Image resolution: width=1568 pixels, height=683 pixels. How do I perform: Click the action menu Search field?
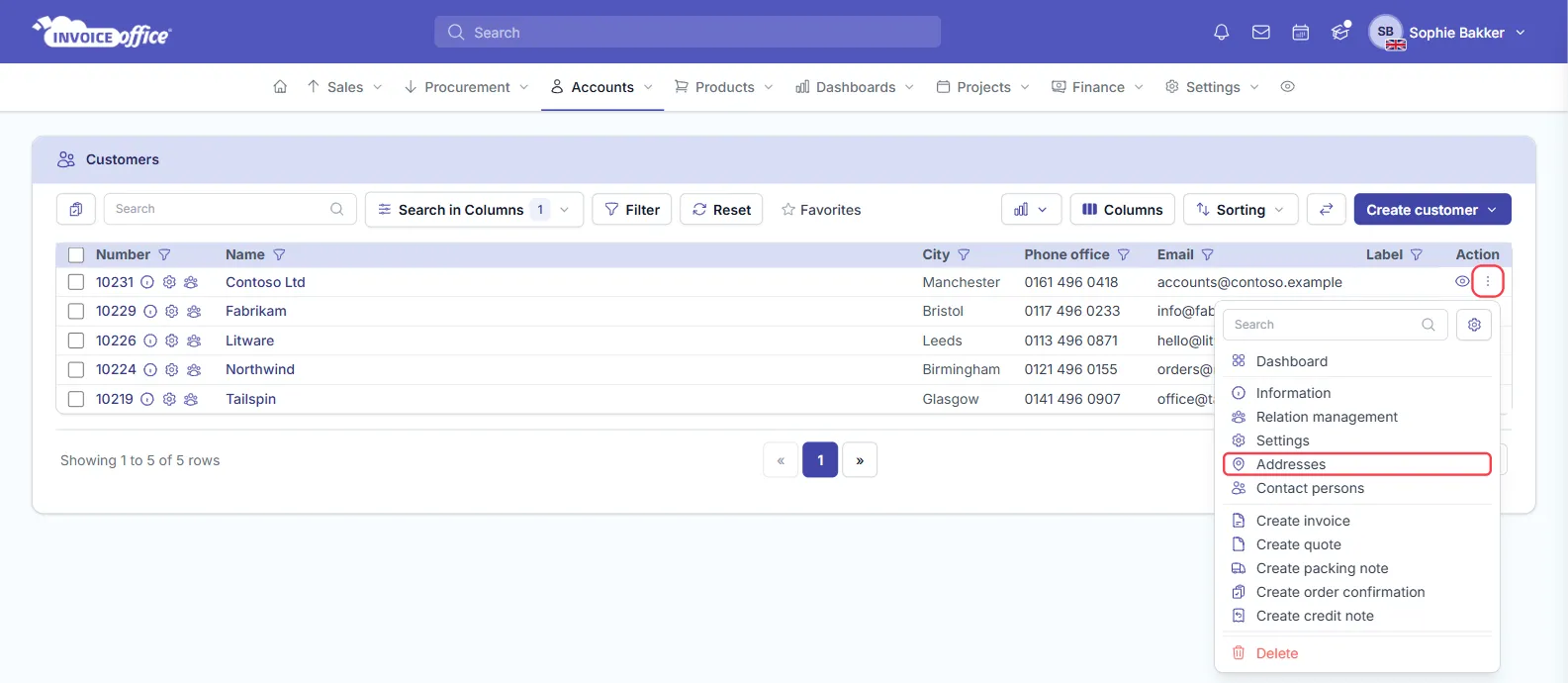(x=1336, y=325)
